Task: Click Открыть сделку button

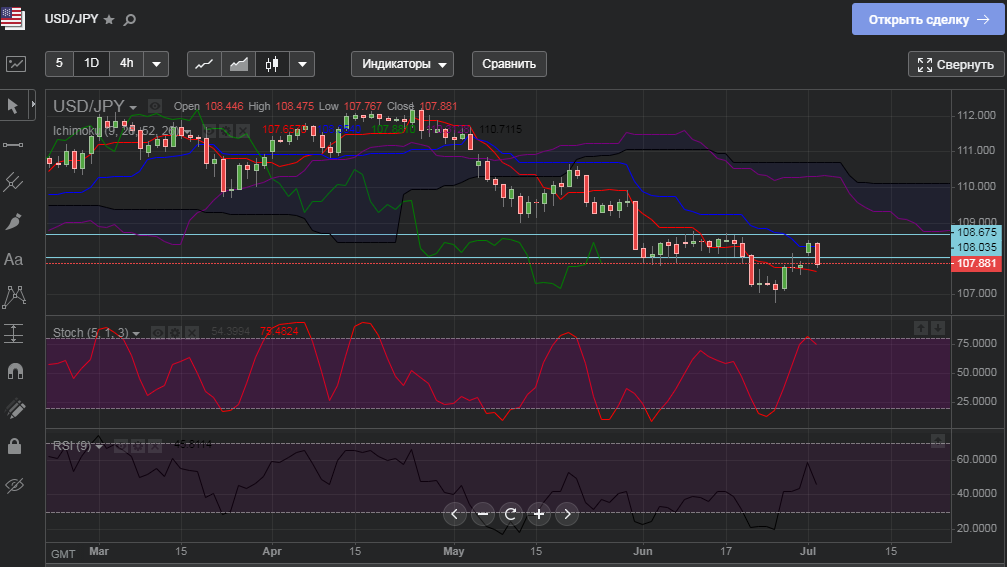Action: [928, 19]
